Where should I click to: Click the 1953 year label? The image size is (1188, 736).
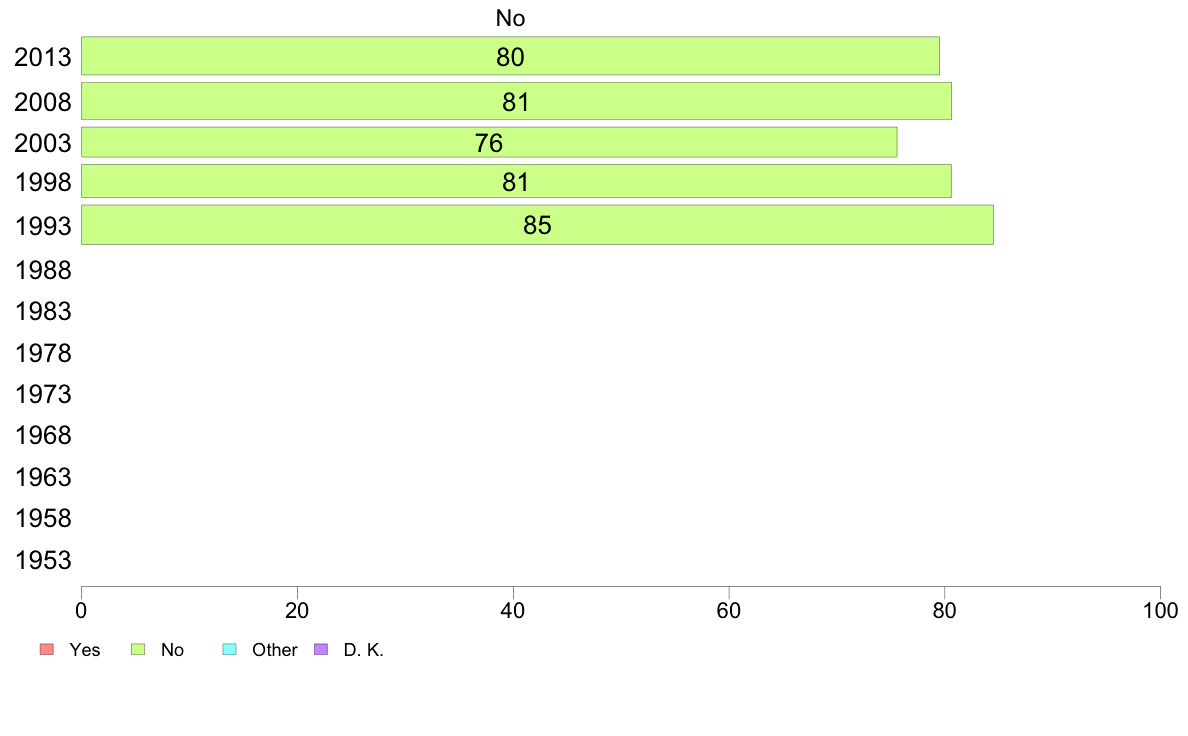[43, 561]
